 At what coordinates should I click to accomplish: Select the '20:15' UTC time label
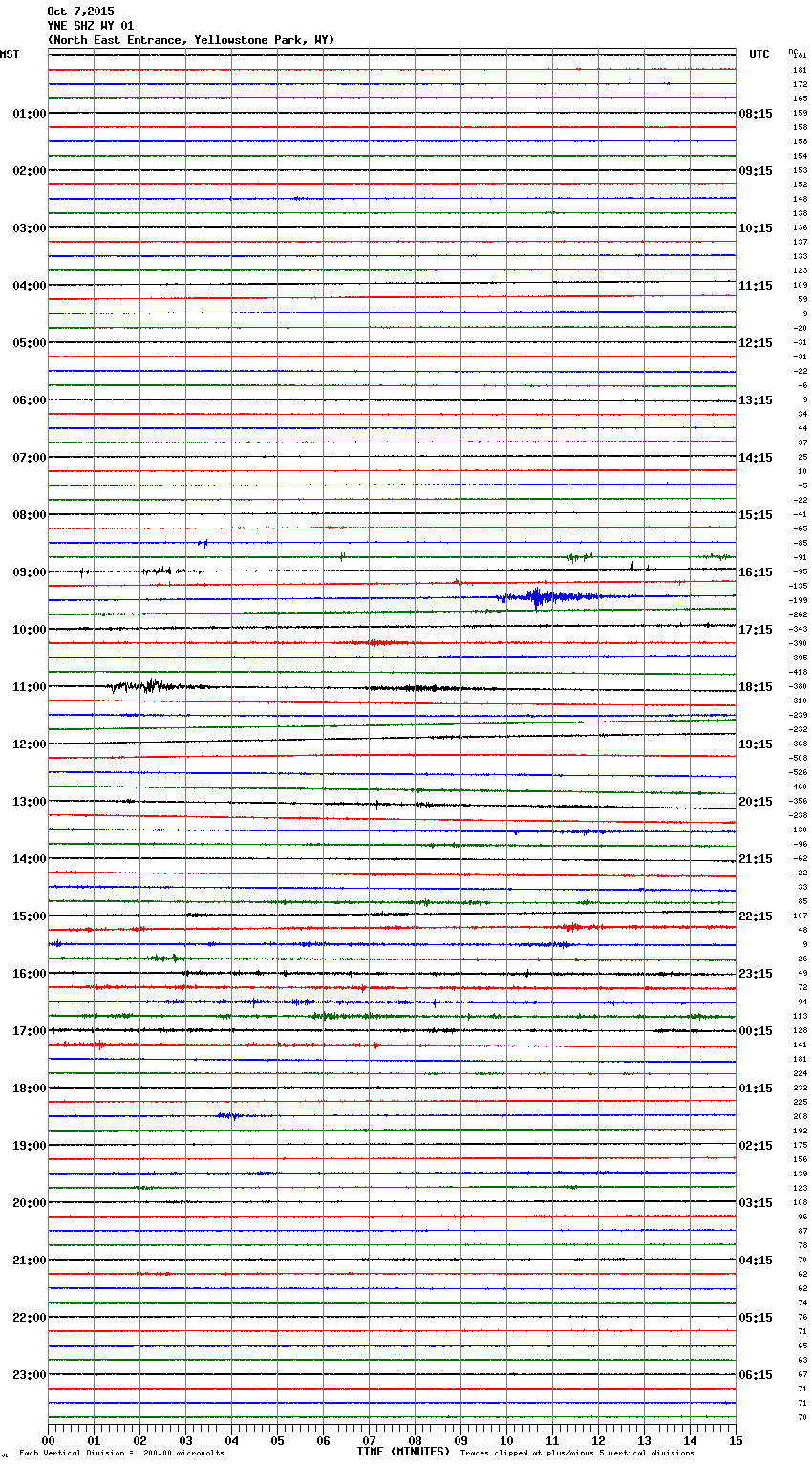(x=756, y=802)
